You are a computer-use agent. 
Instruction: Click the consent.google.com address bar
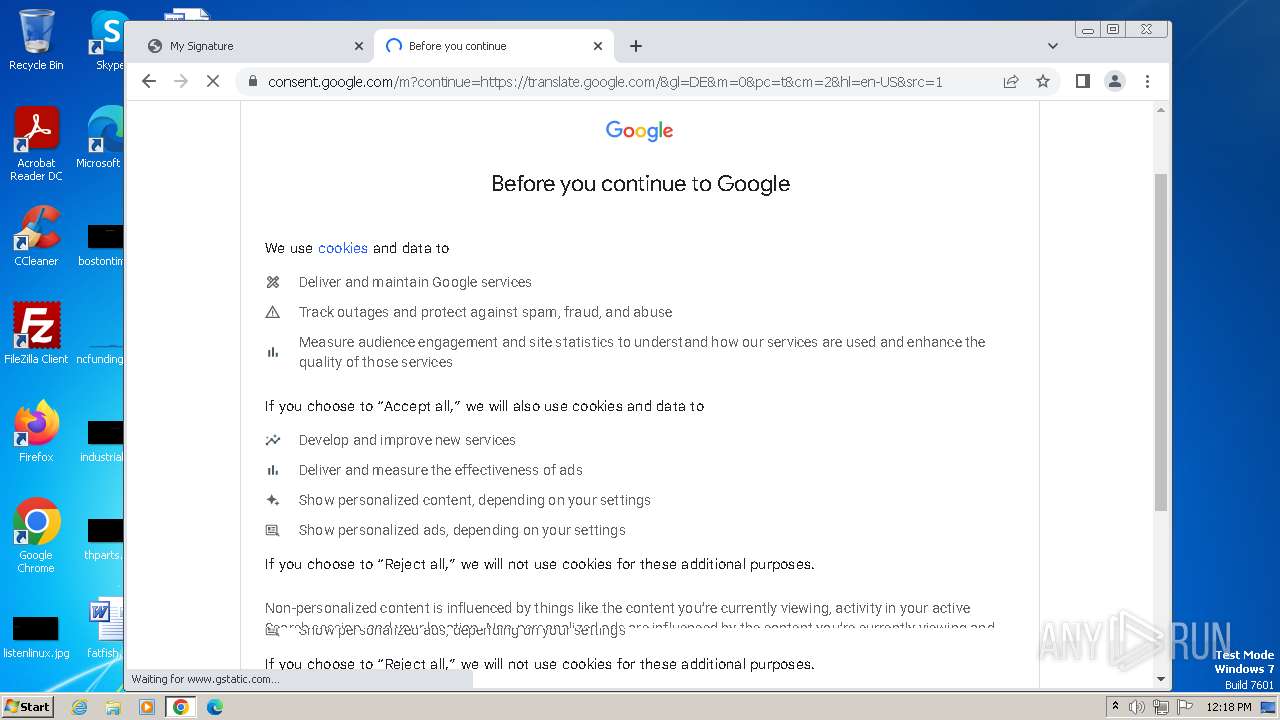605,82
